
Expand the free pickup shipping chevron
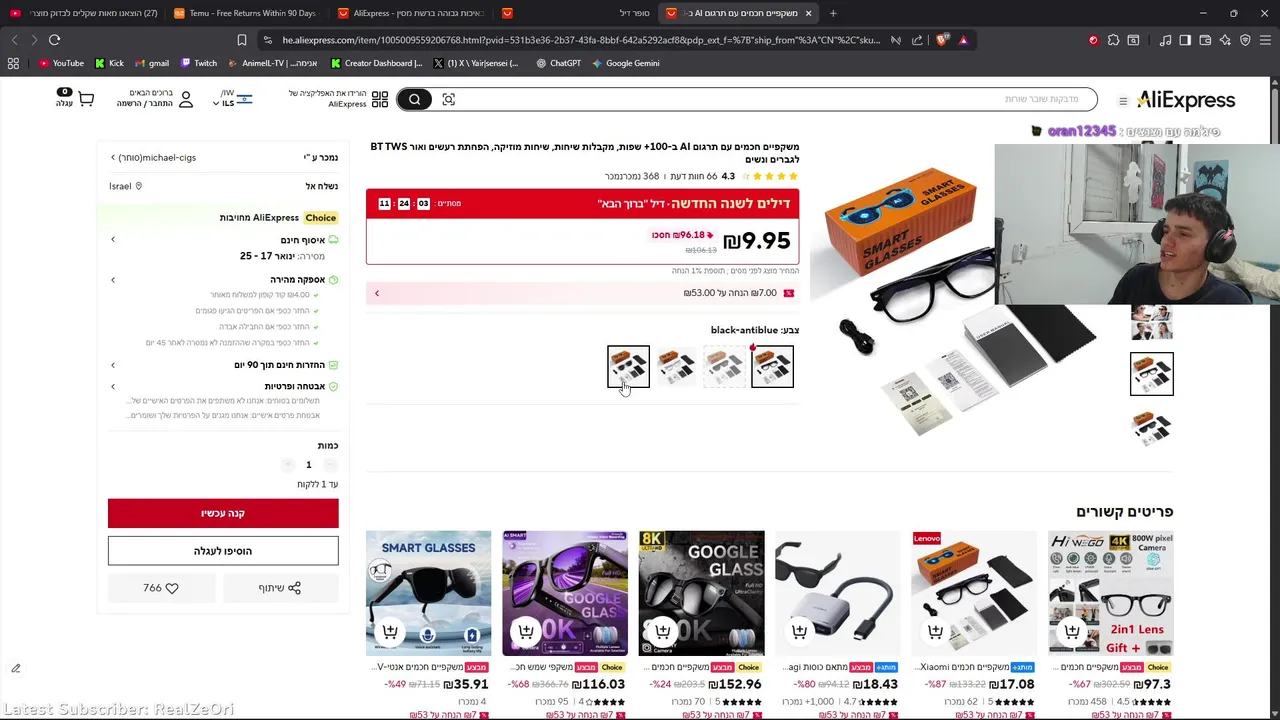[113, 240]
